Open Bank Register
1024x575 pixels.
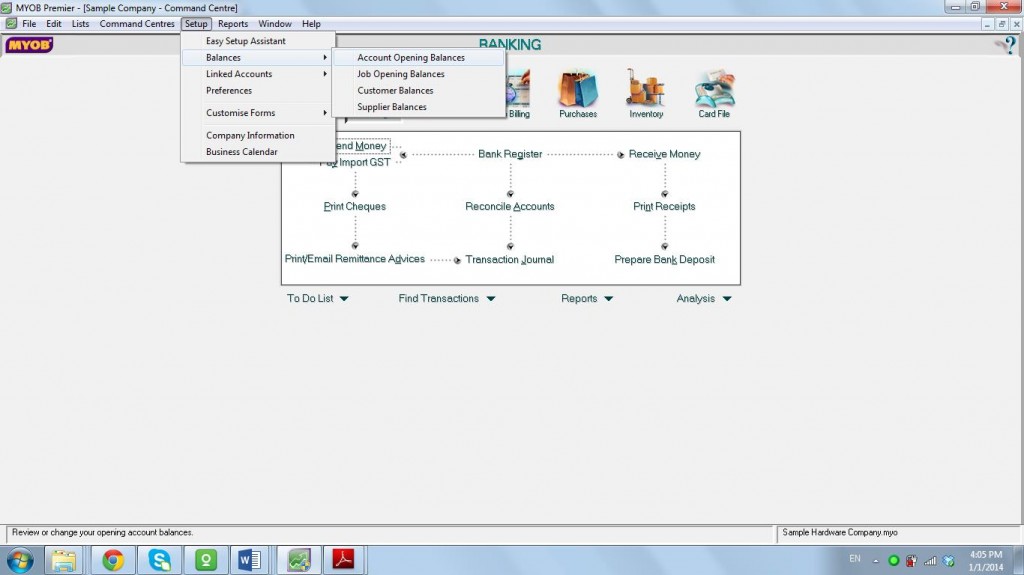[x=510, y=154]
